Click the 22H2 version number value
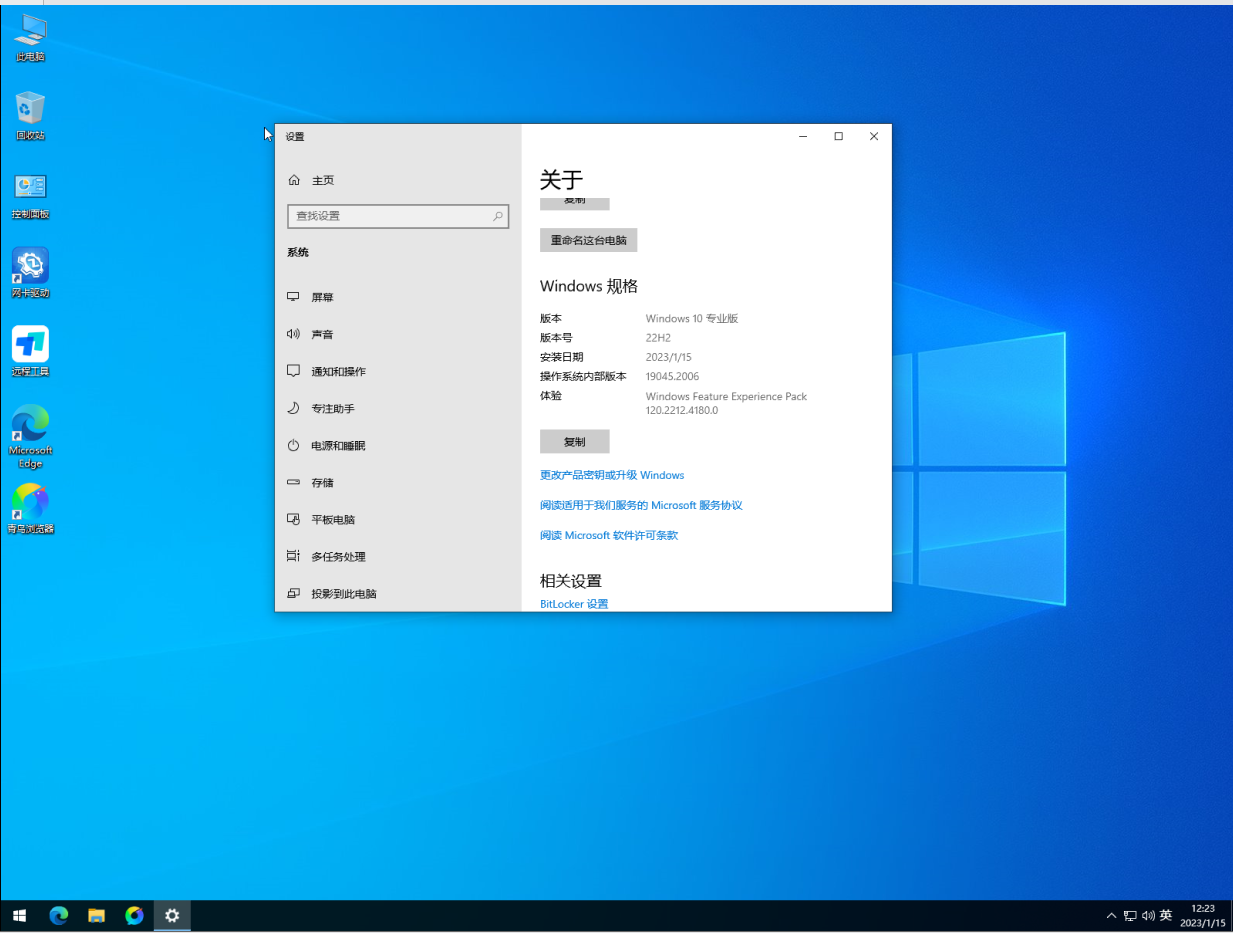This screenshot has height=933, width=1233. point(658,338)
